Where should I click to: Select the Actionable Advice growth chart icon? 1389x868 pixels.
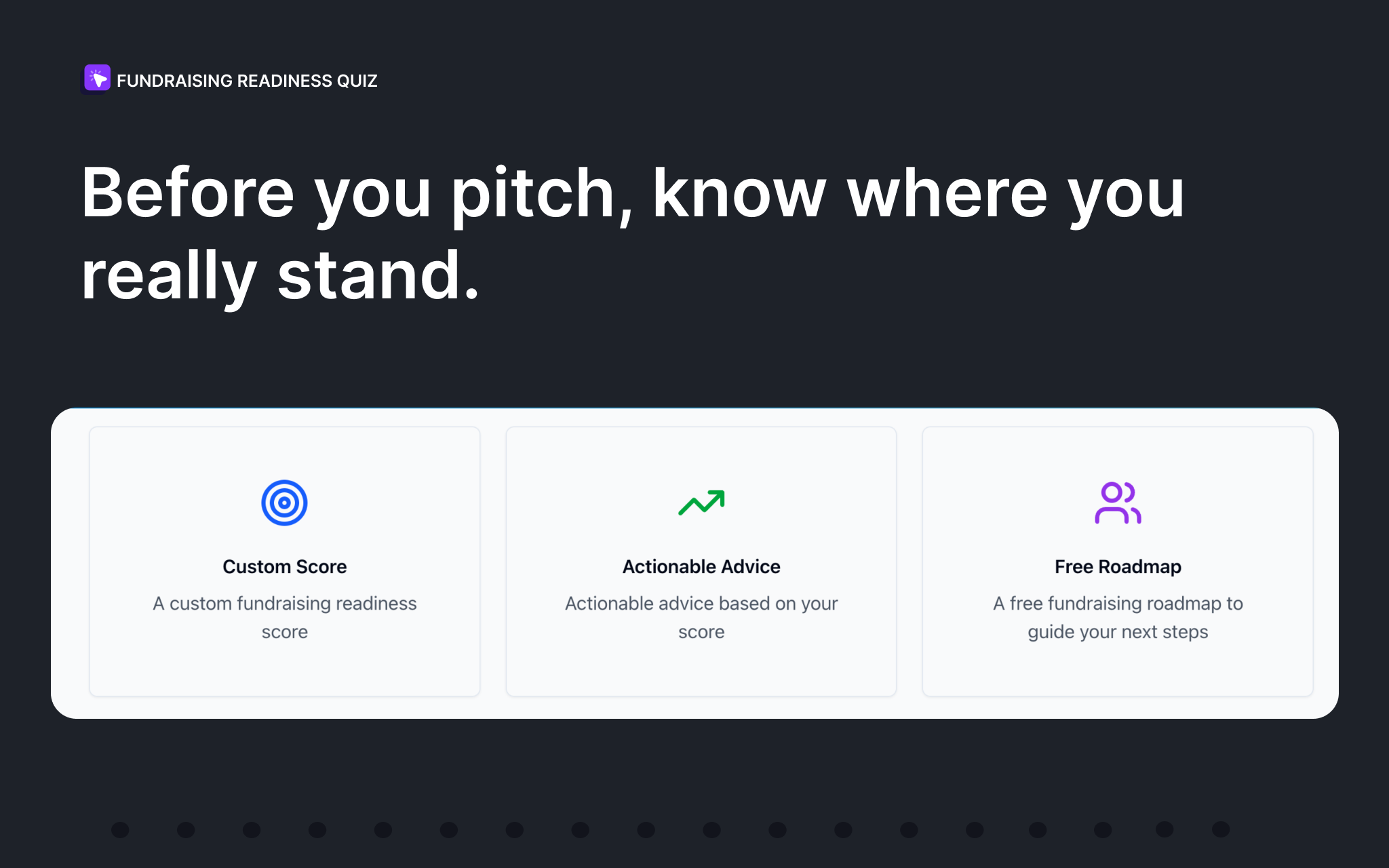(701, 502)
